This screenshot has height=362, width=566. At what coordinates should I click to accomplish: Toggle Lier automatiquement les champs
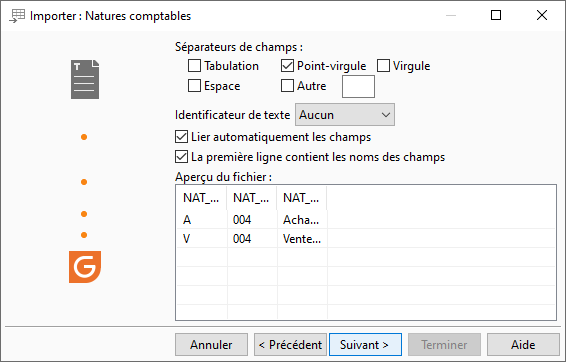coord(181,137)
